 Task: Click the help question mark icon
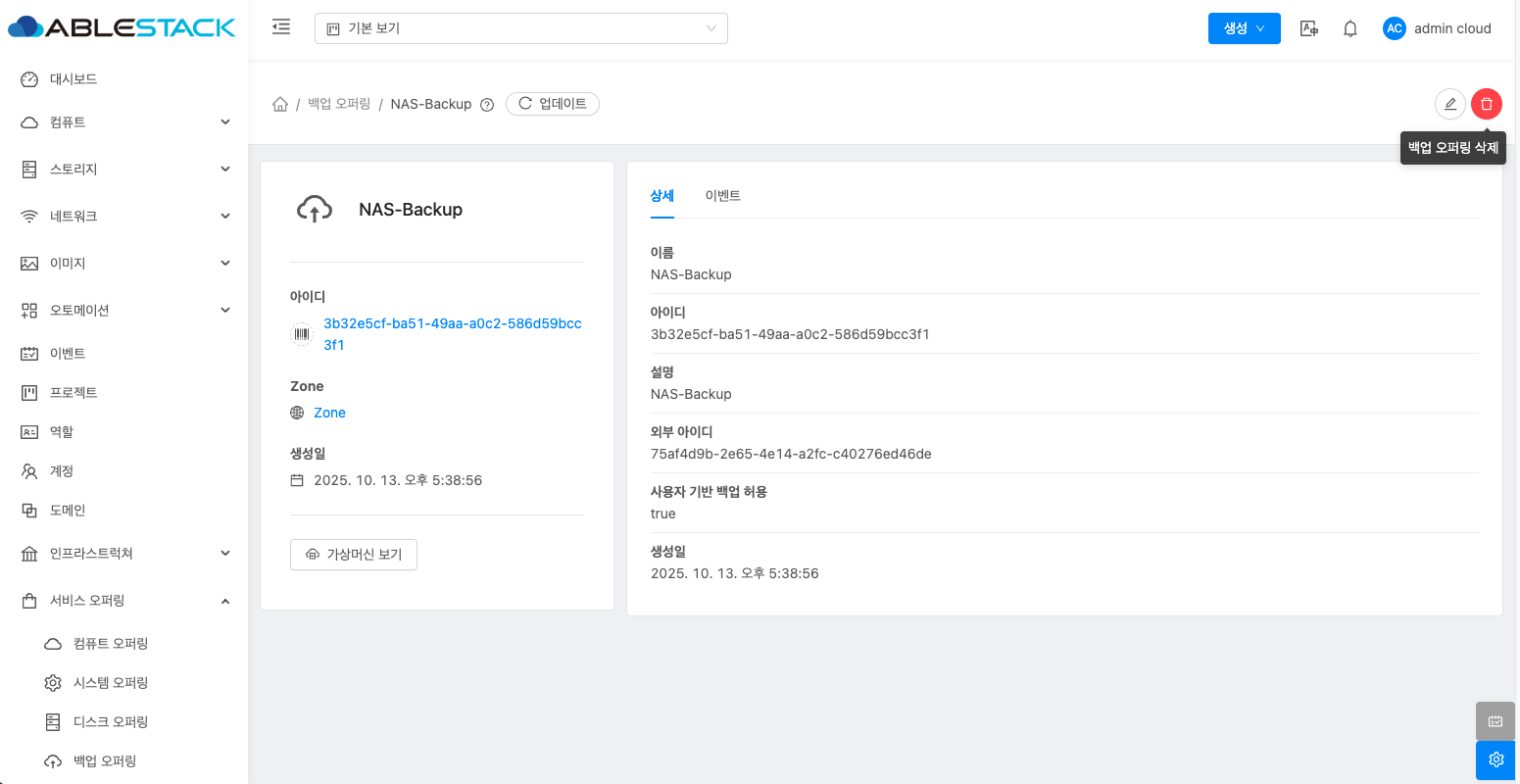pos(487,105)
